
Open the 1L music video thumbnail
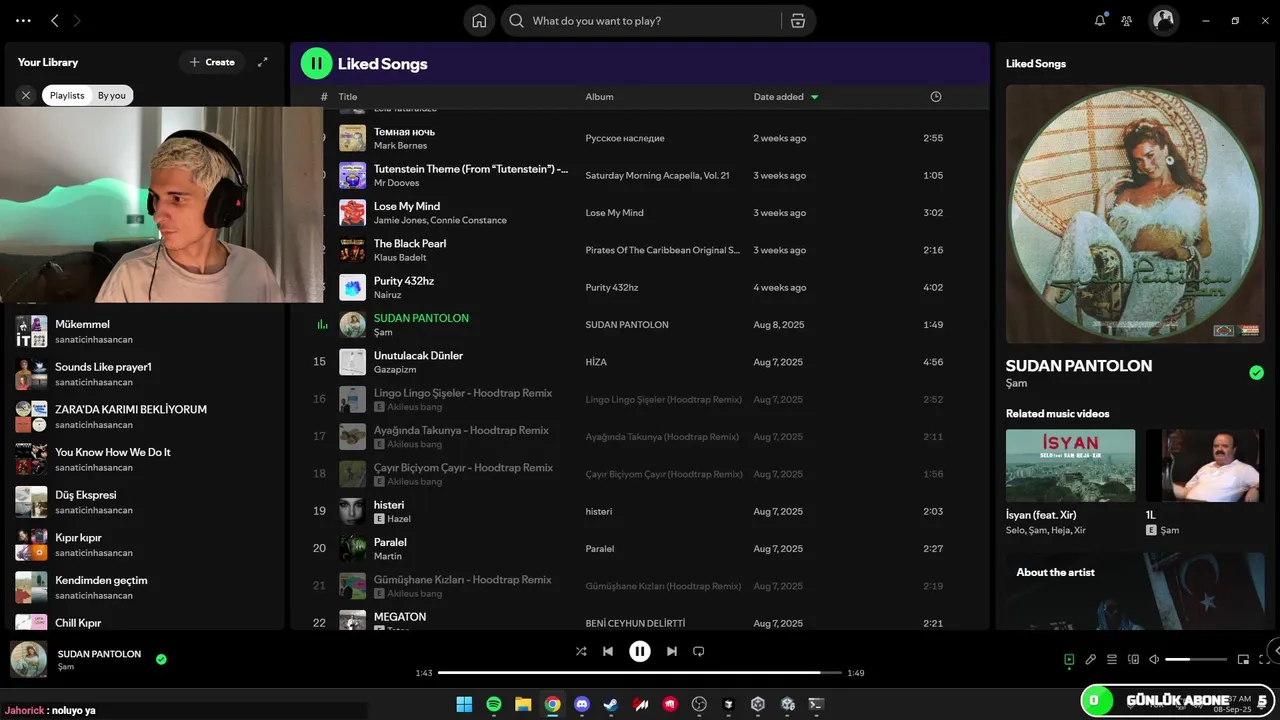1204,465
